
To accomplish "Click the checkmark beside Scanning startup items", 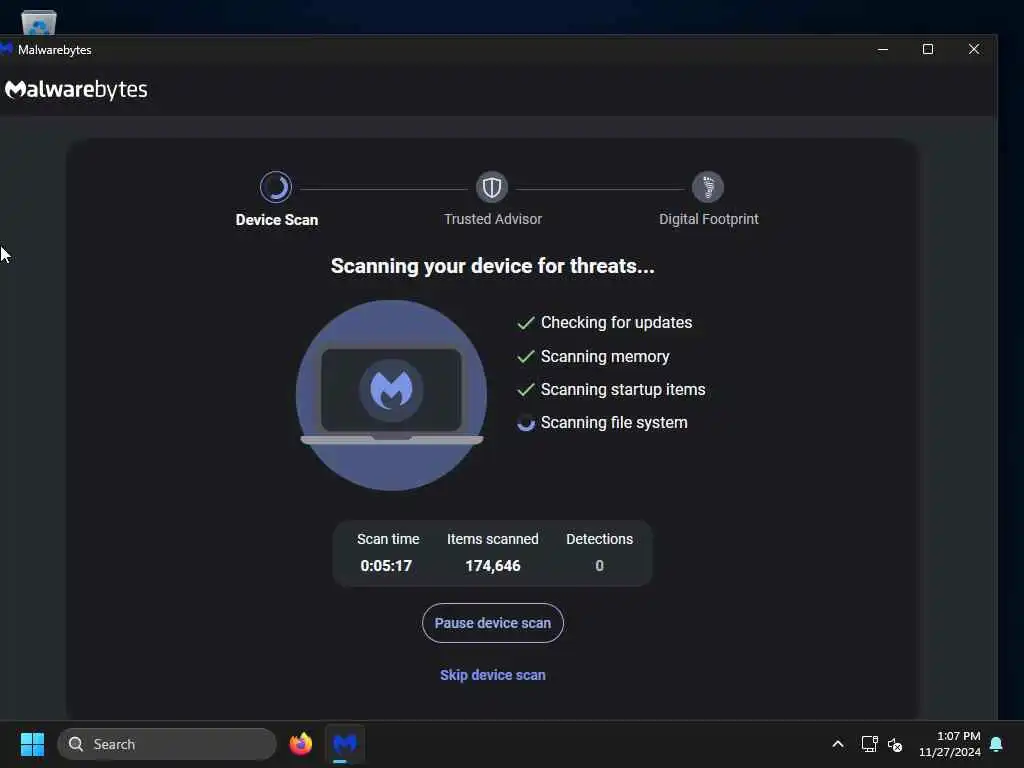I will point(526,390).
